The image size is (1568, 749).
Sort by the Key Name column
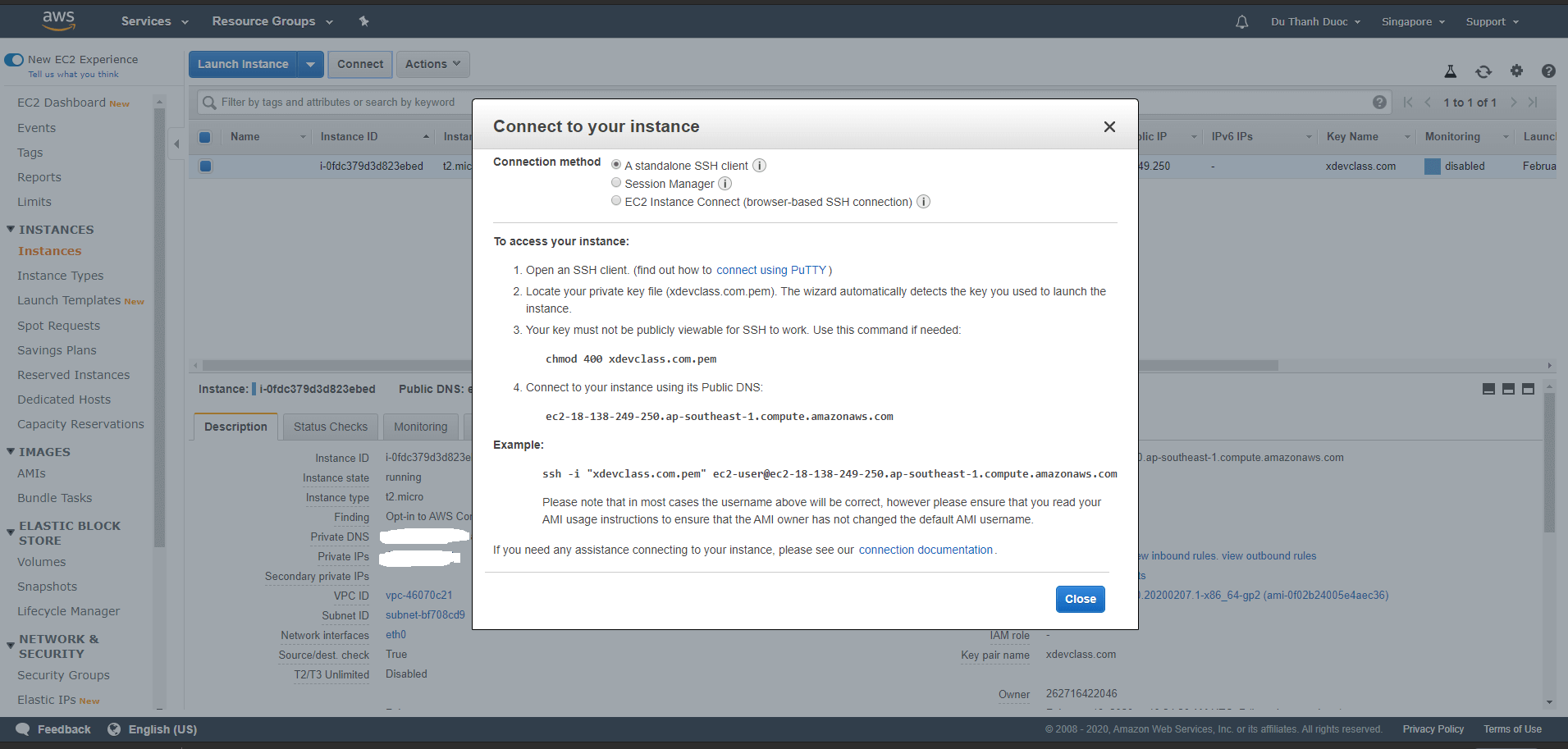[1352, 137]
